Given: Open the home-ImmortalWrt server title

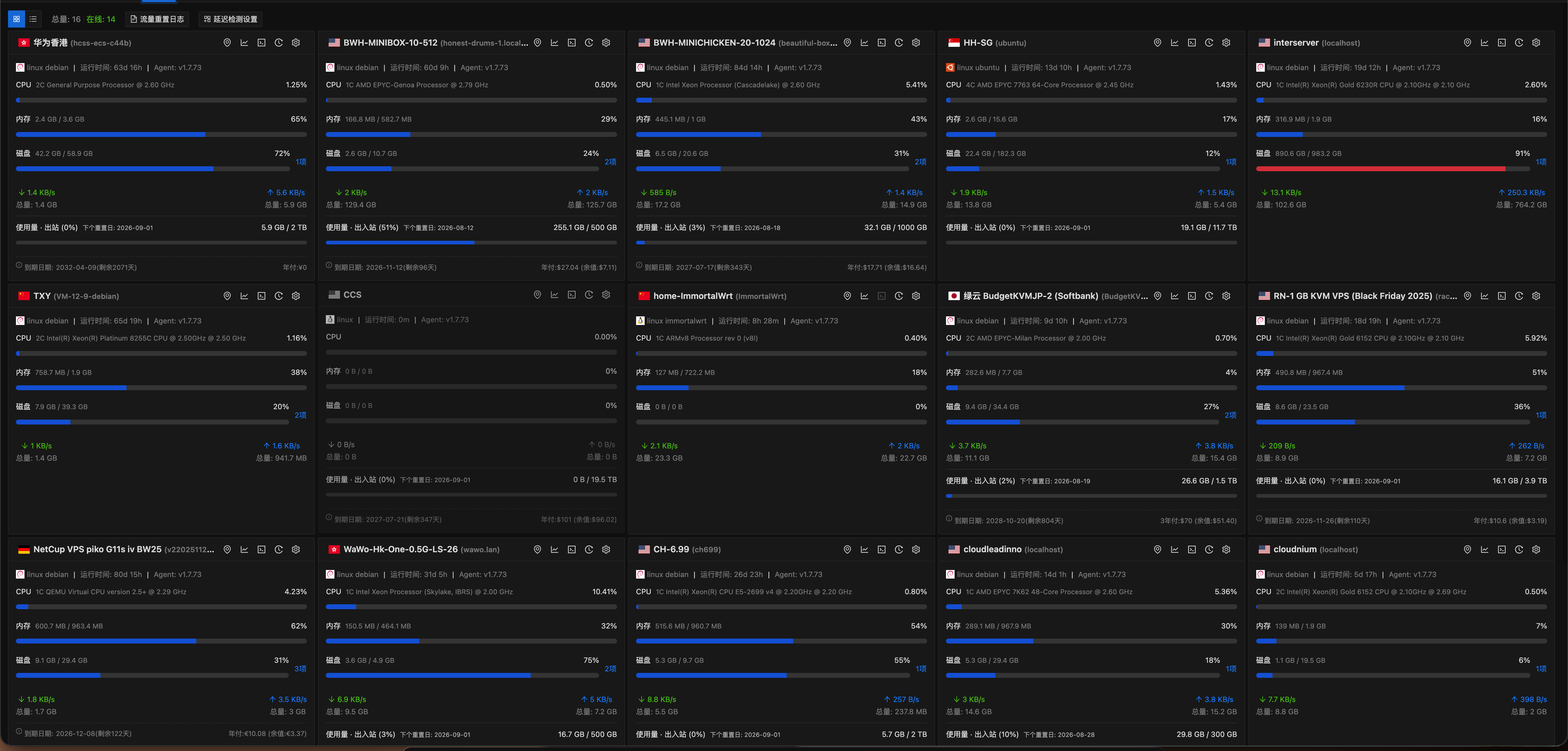Looking at the screenshot, I should pyautogui.click(x=693, y=296).
